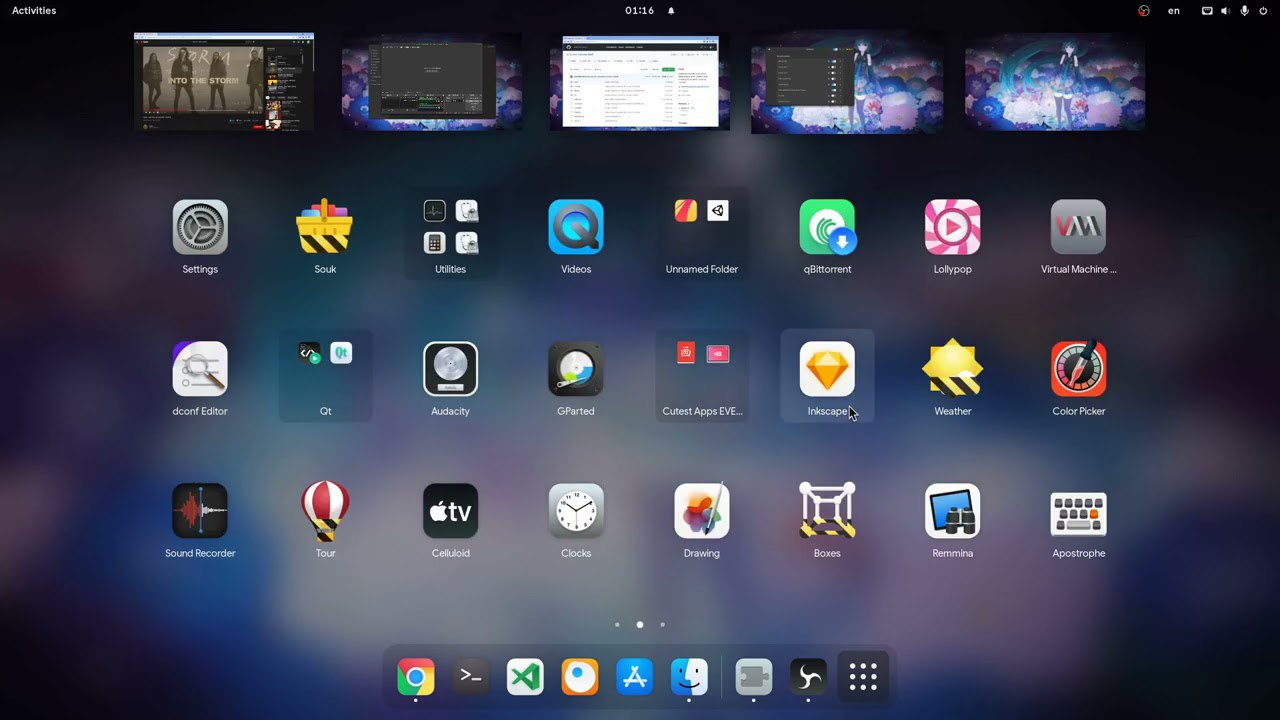1280x720 pixels.
Task: Open Chrome from the dock
Action: point(416,677)
